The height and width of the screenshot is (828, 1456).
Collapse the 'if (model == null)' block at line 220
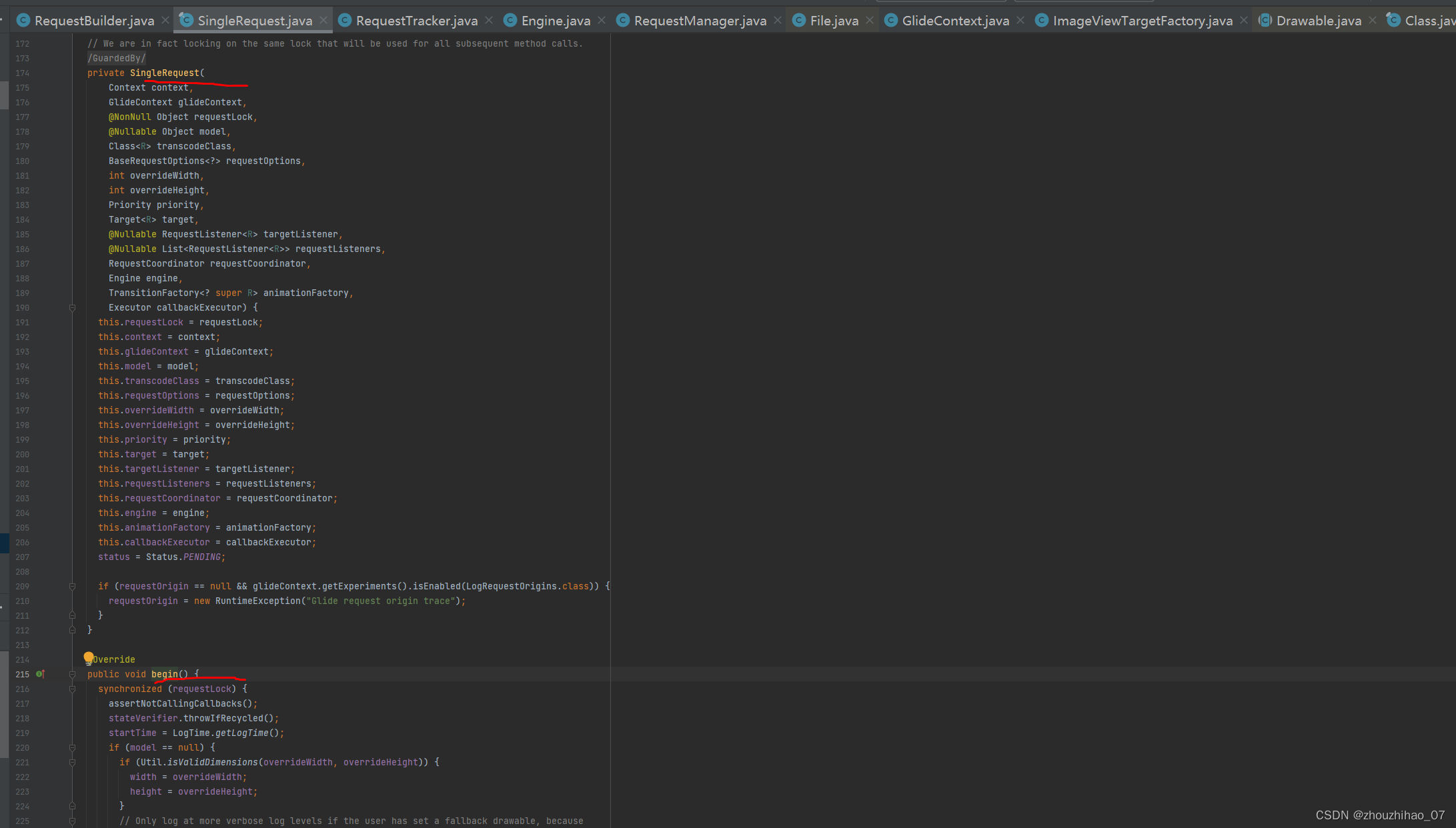[72, 747]
